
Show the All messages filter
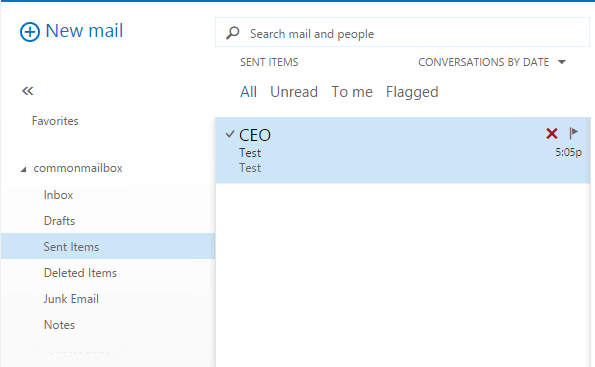click(x=249, y=92)
